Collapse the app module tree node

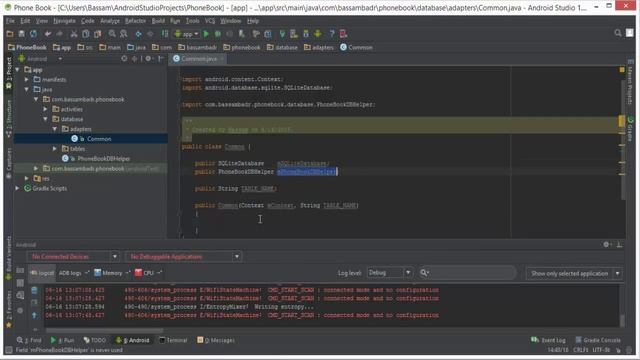pos(18,70)
